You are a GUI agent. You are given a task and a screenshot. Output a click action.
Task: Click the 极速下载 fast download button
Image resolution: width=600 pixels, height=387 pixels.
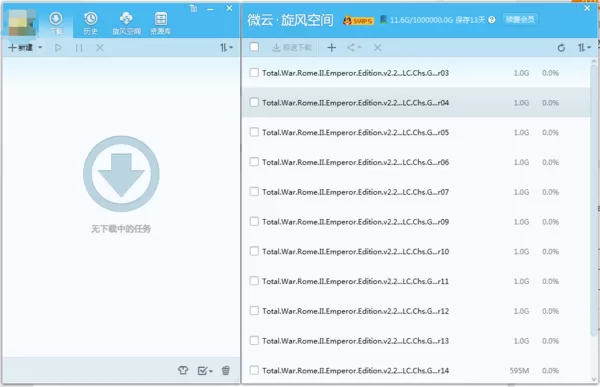coord(292,47)
